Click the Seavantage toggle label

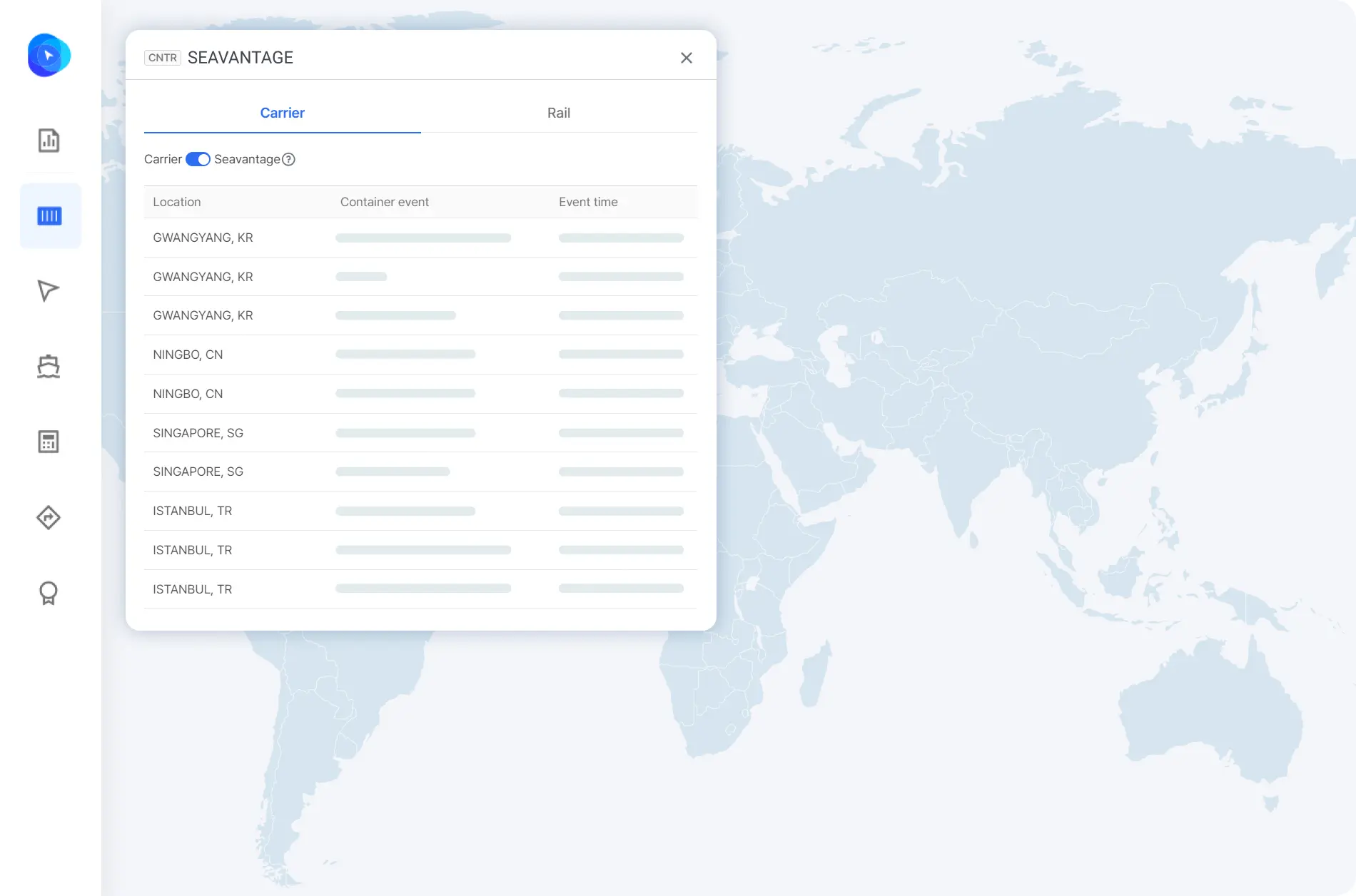click(x=247, y=159)
